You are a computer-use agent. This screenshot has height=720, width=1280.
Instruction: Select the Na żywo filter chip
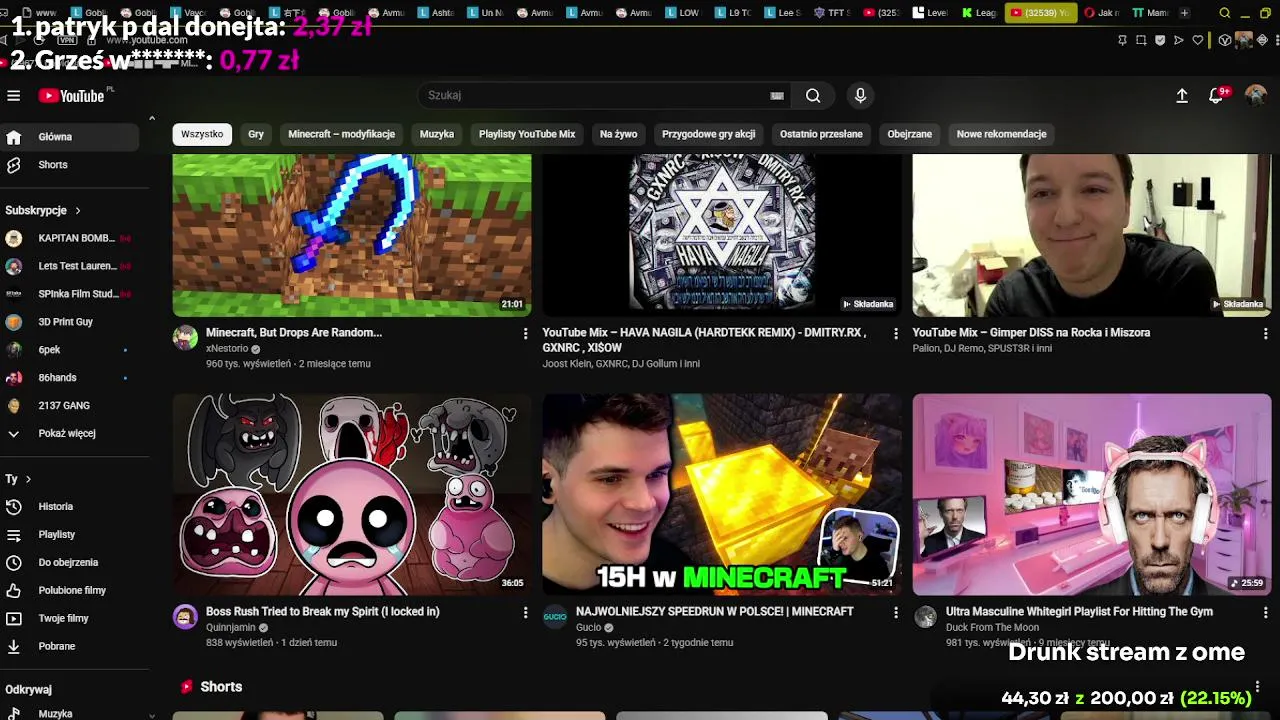[618, 134]
